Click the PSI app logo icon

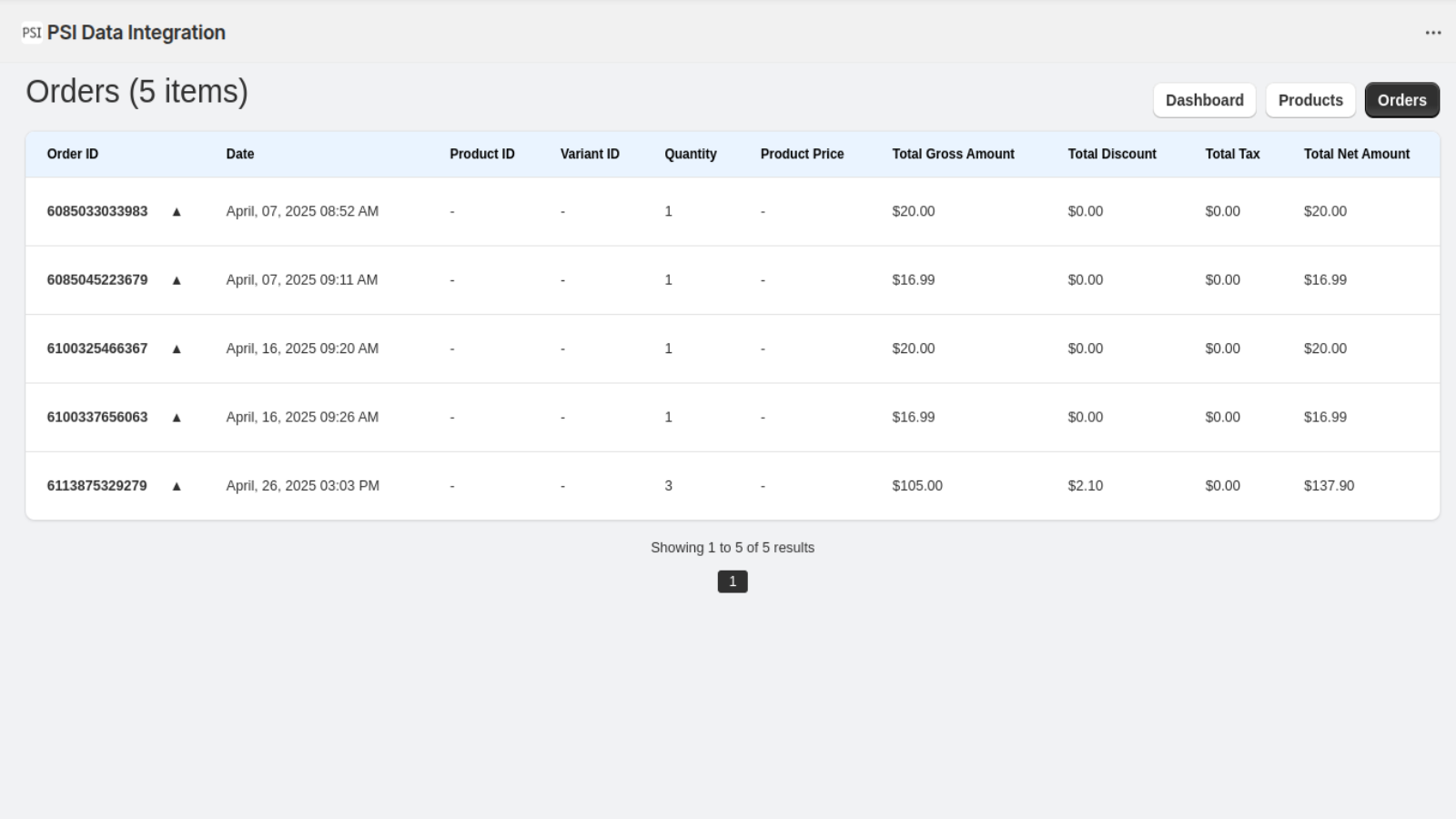click(32, 33)
